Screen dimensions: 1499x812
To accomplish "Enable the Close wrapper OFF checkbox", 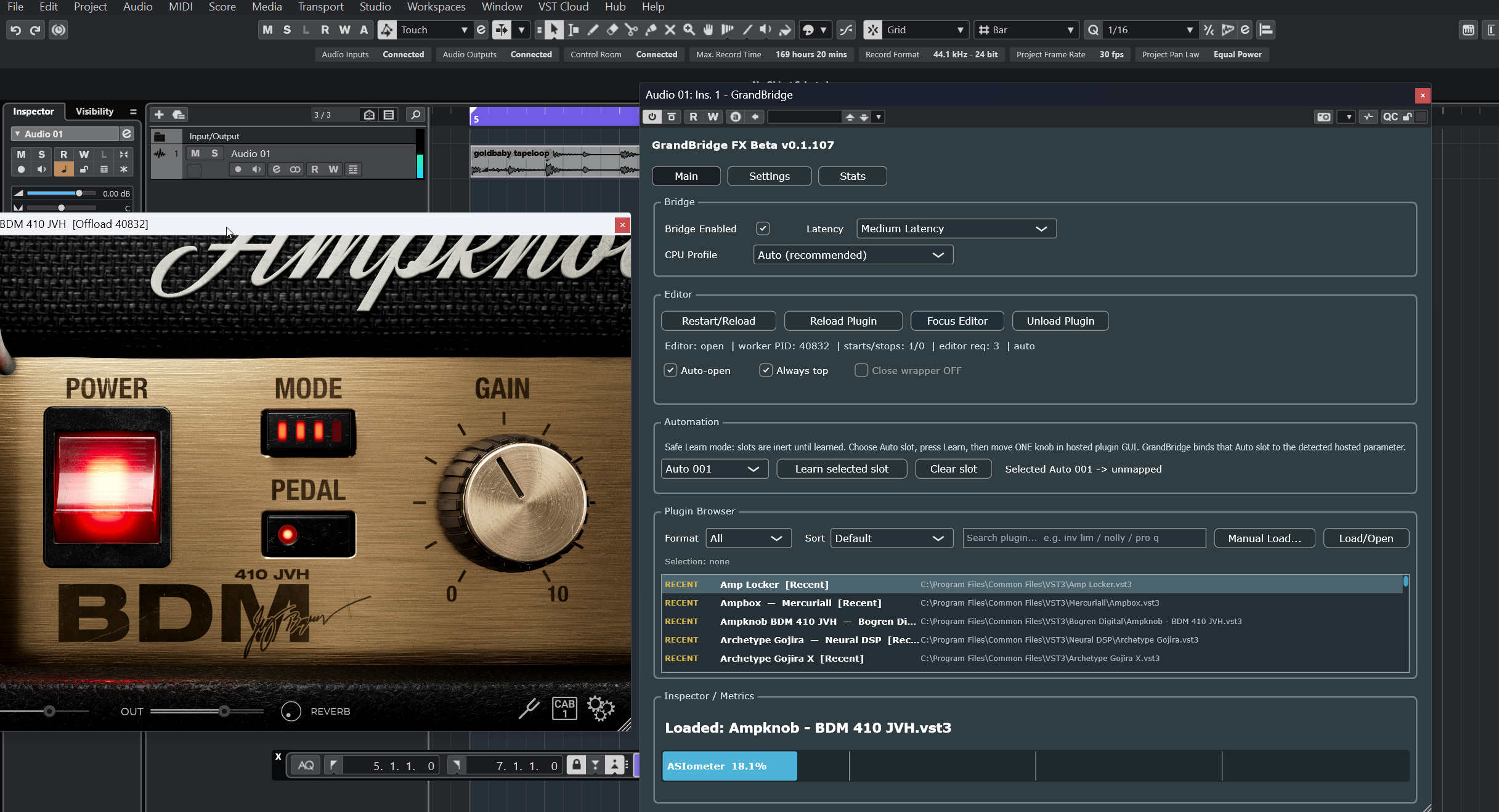I will point(861,370).
